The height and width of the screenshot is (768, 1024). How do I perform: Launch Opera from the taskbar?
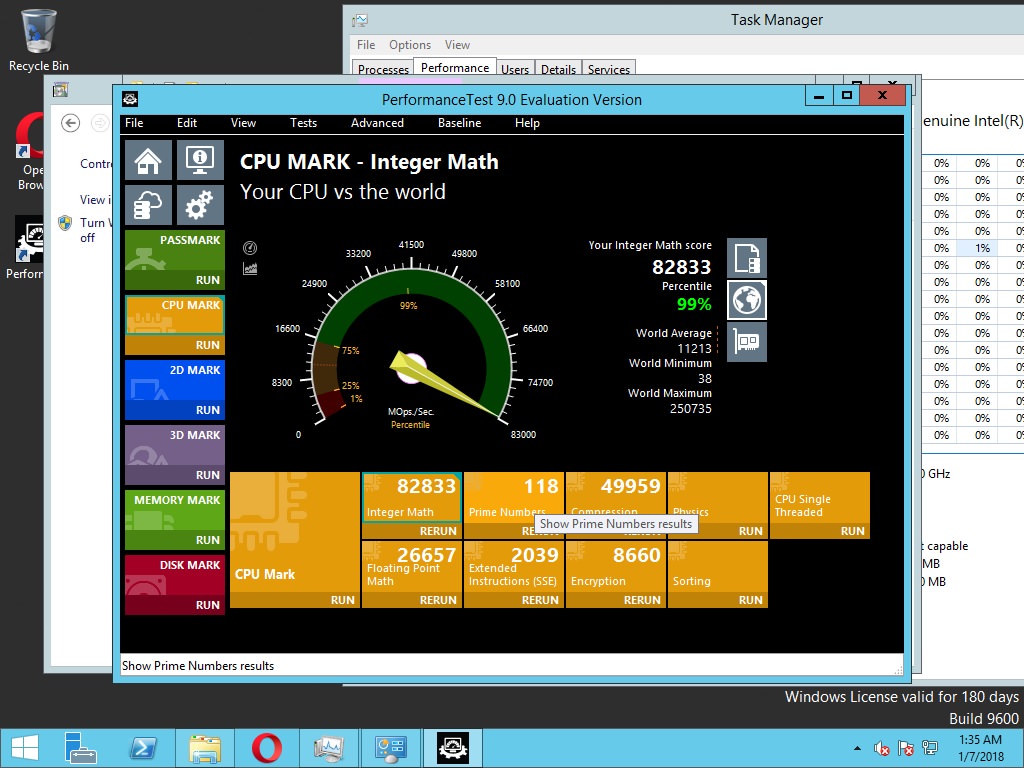(x=266, y=748)
